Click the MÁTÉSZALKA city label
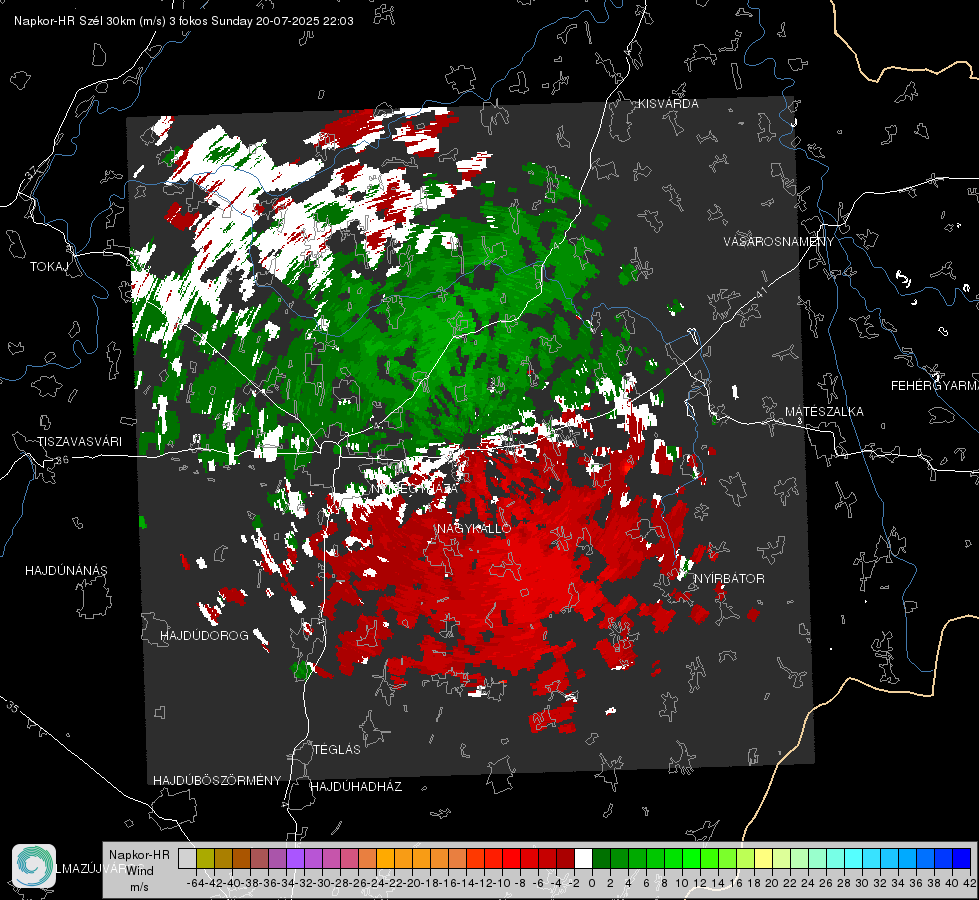Screen dimensions: 979x900 click(x=824, y=411)
